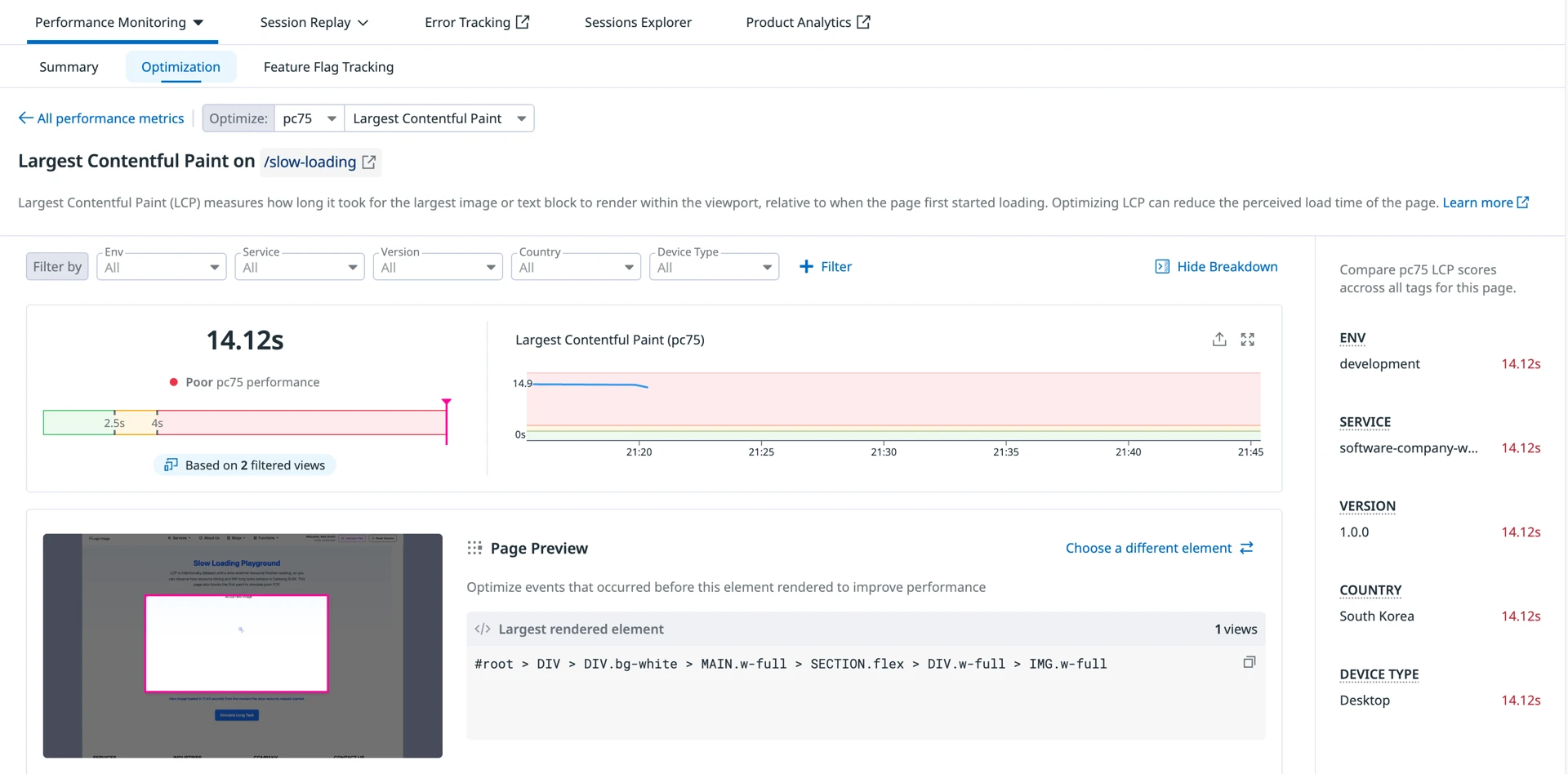This screenshot has height=774, width=1568.
Task: Open /slow-loading page external link icon
Action: 369,162
